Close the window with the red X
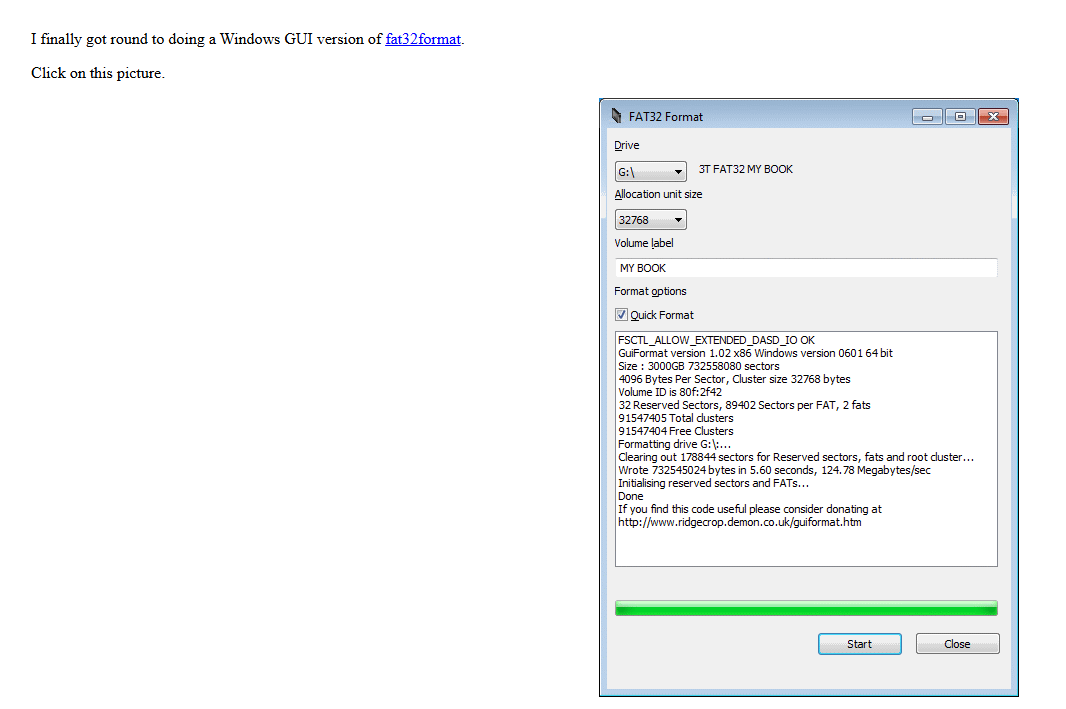This screenshot has width=1066, height=709. (x=992, y=117)
